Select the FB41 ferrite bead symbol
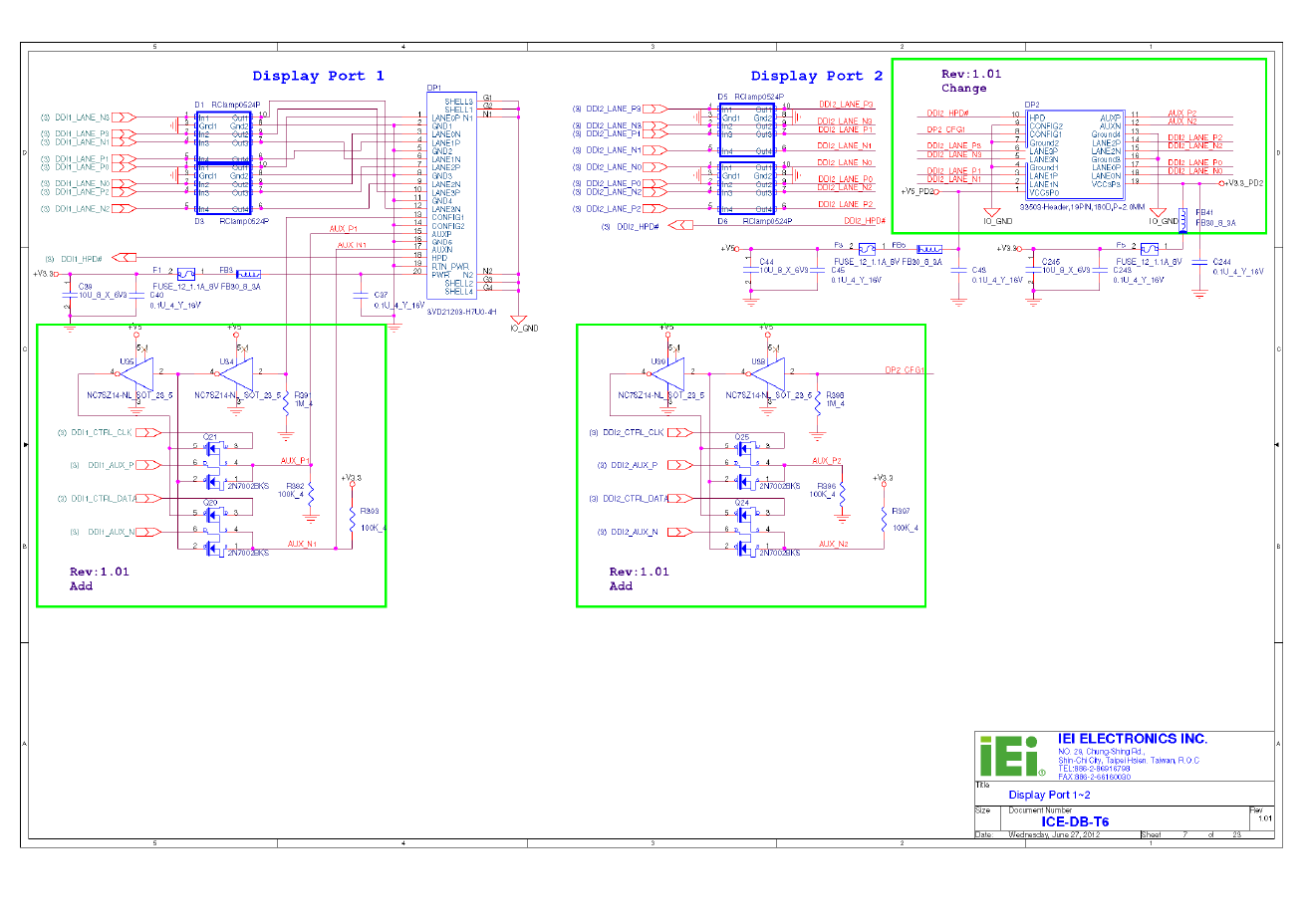This screenshot has height=924, width=1308. tap(1182, 221)
